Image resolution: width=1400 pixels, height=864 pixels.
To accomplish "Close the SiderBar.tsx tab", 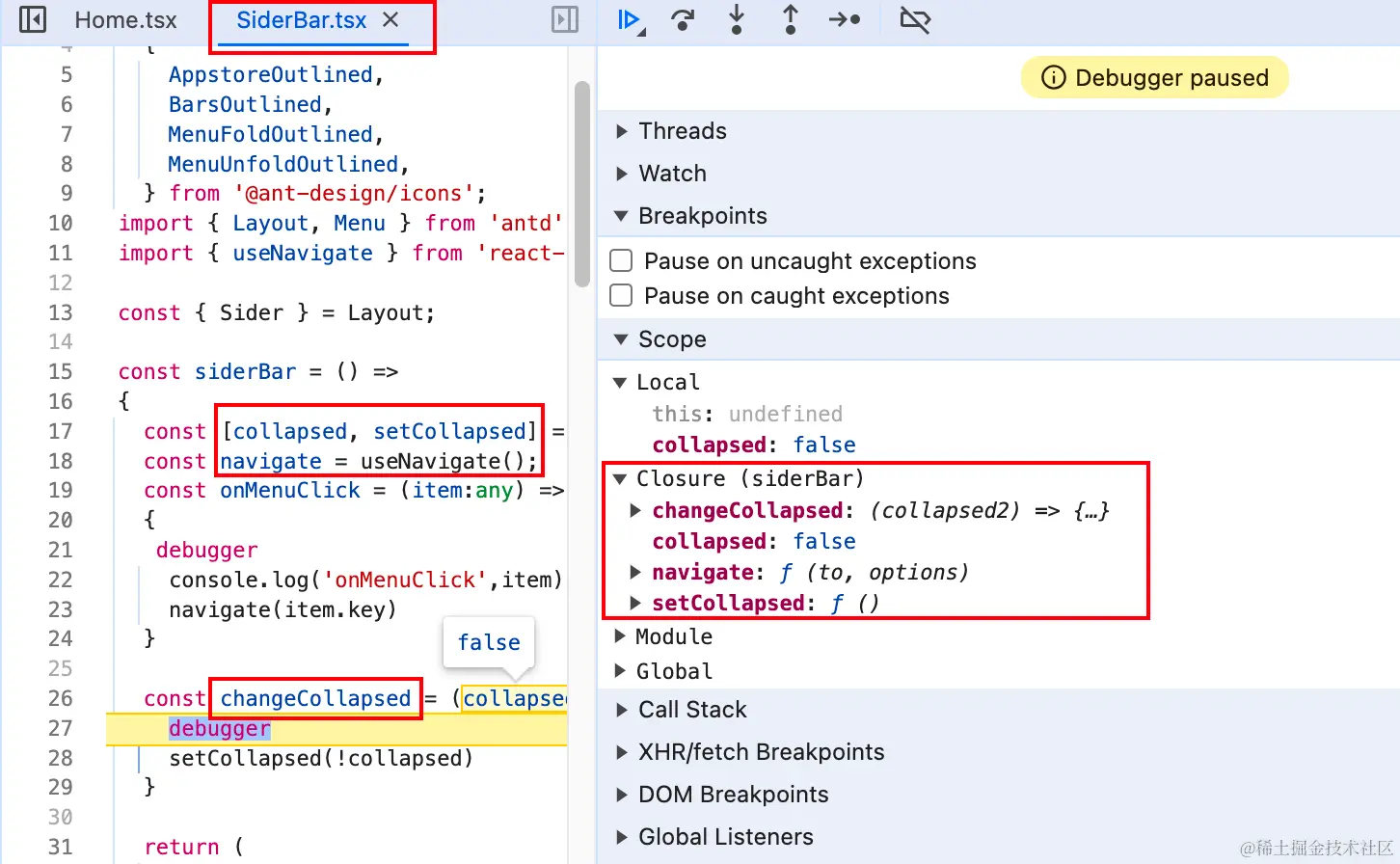I will 390,19.
